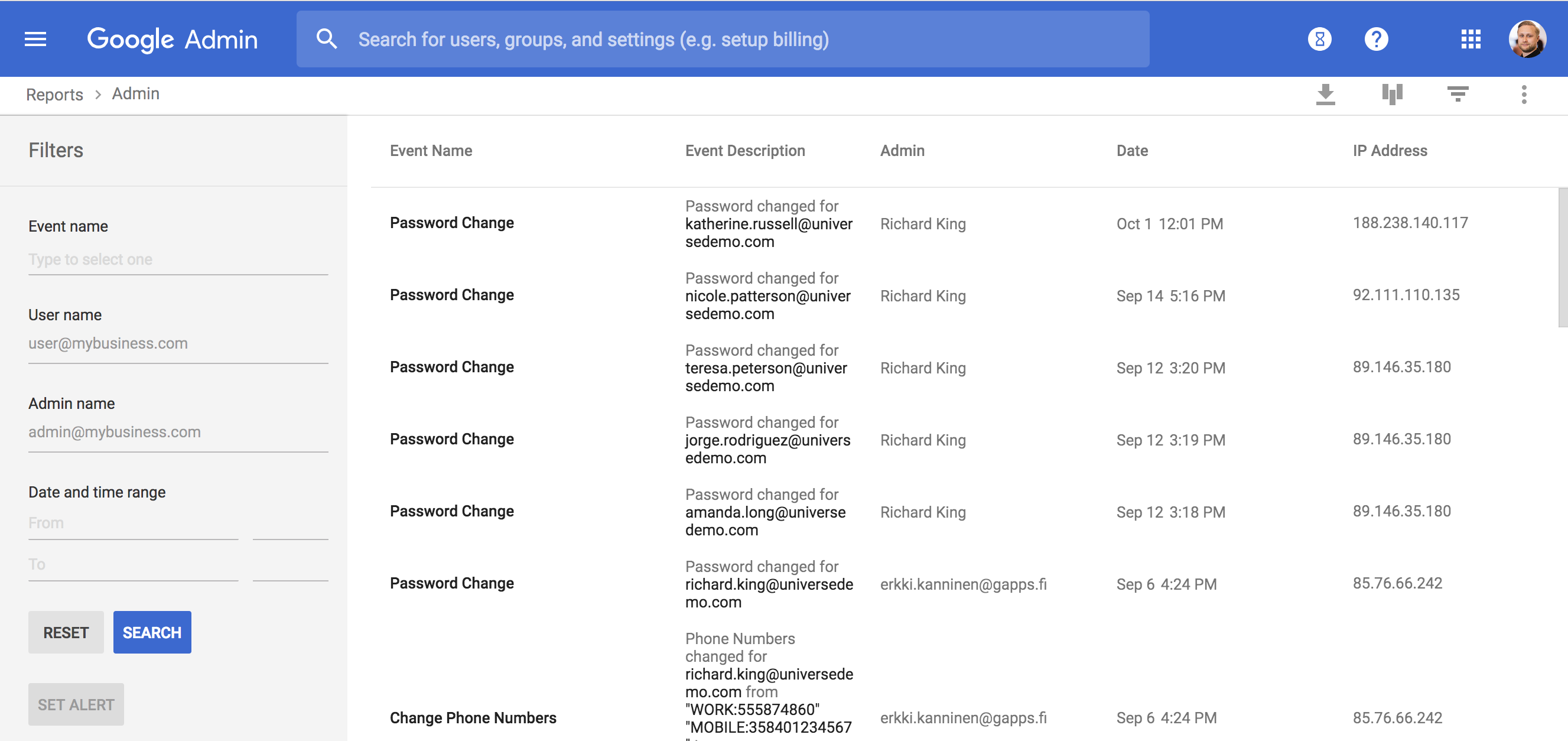Go to Reports in the breadcrumb

point(54,95)
